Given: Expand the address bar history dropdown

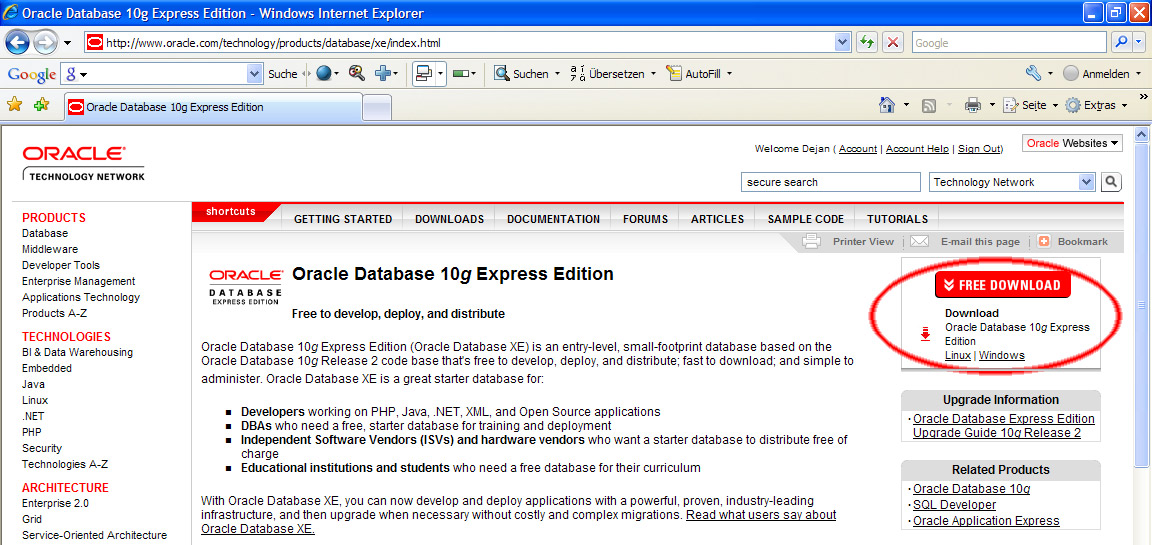Looking at the screenshot, I should coord(843,43).
